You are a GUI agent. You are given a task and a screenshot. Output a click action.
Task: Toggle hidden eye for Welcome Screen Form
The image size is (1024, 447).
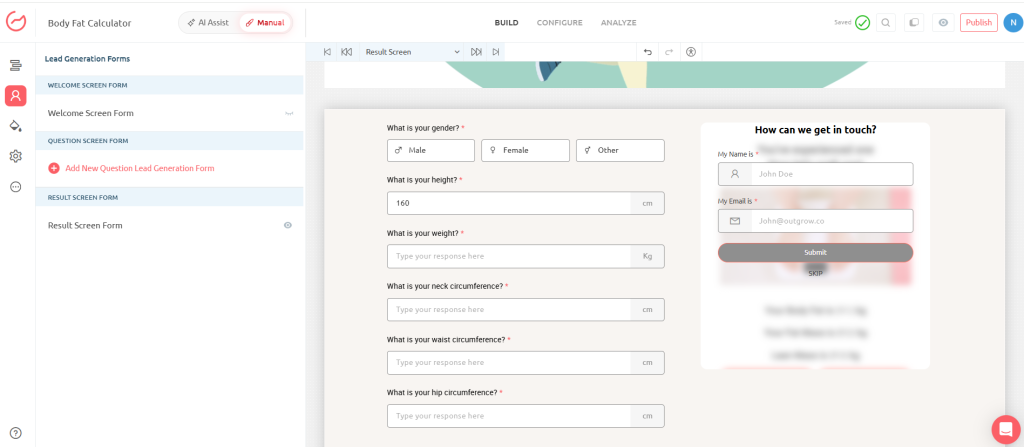pos(289,113)
